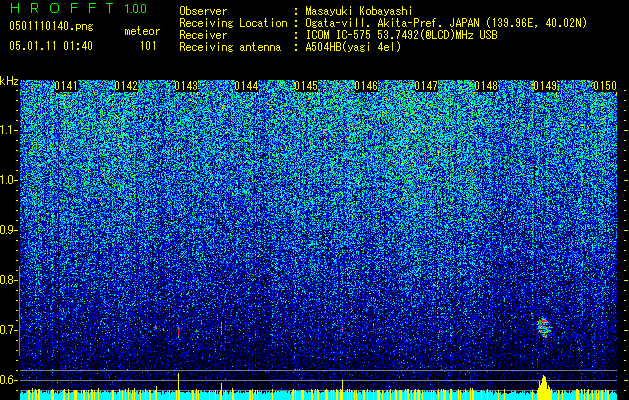Click the 1.0 kHz axis label
The height and width of the screenshot is (400, 629).
pyautogui.click(x=9, y=180)
